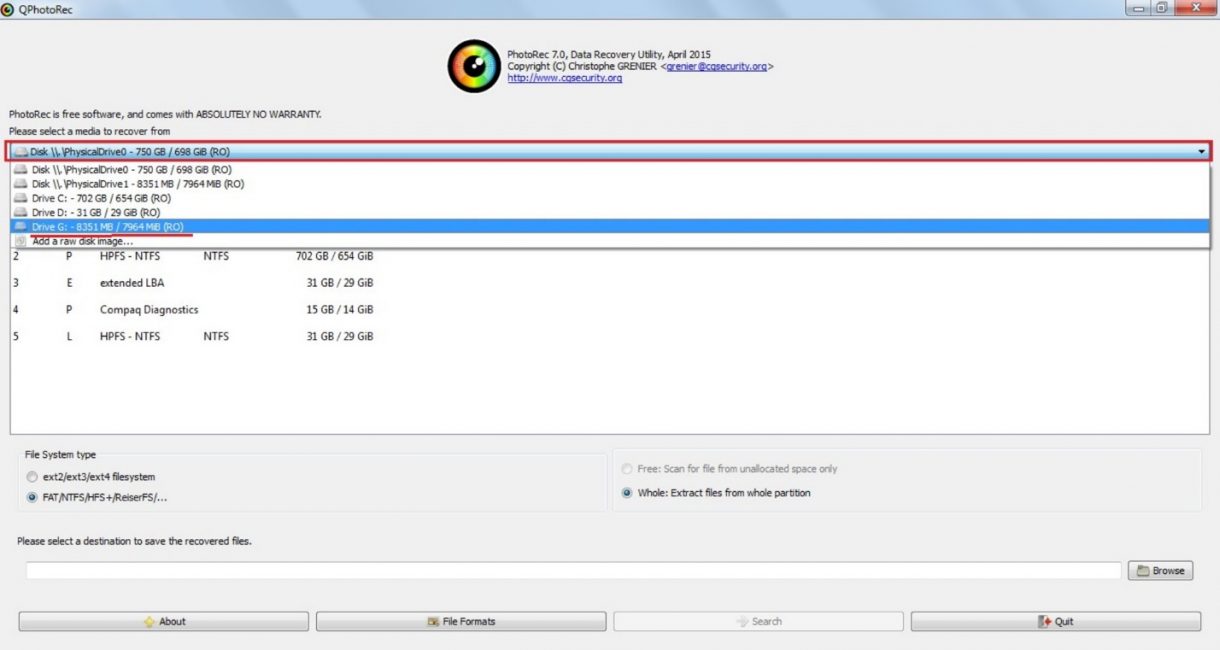The image size is (1220, 650).
Task: Click the Quit button
Action: (x=1056, y=621)
